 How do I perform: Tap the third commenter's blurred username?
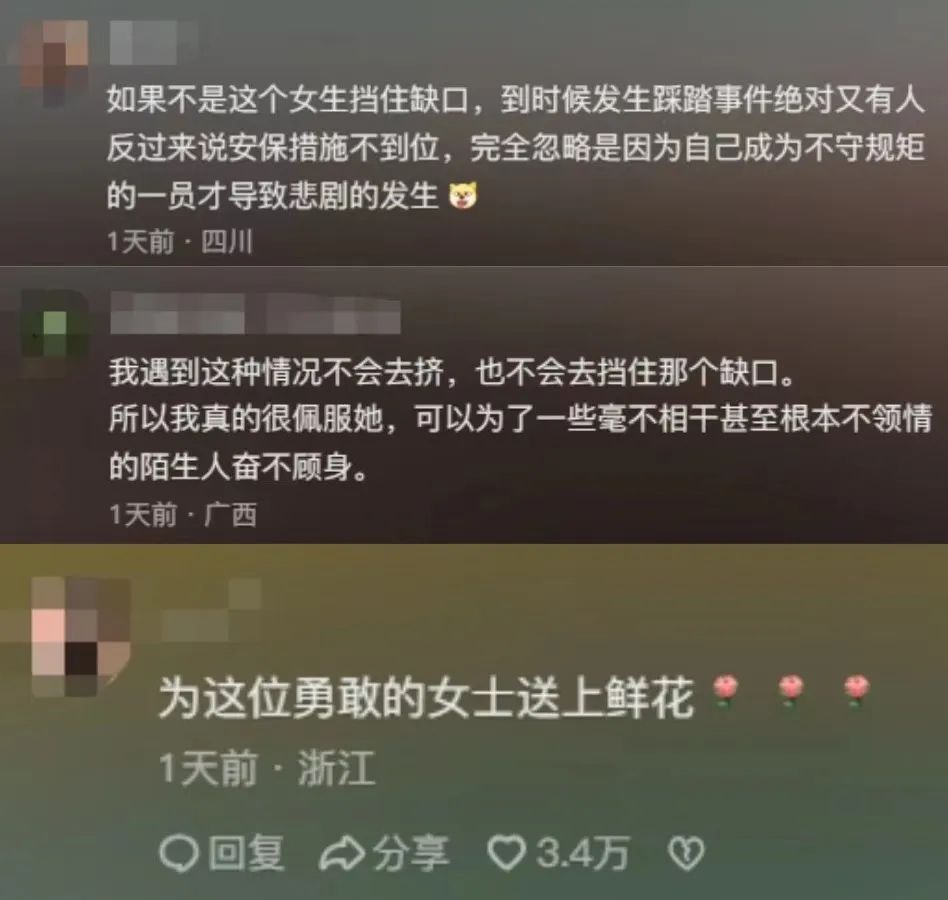coord(212,609)
